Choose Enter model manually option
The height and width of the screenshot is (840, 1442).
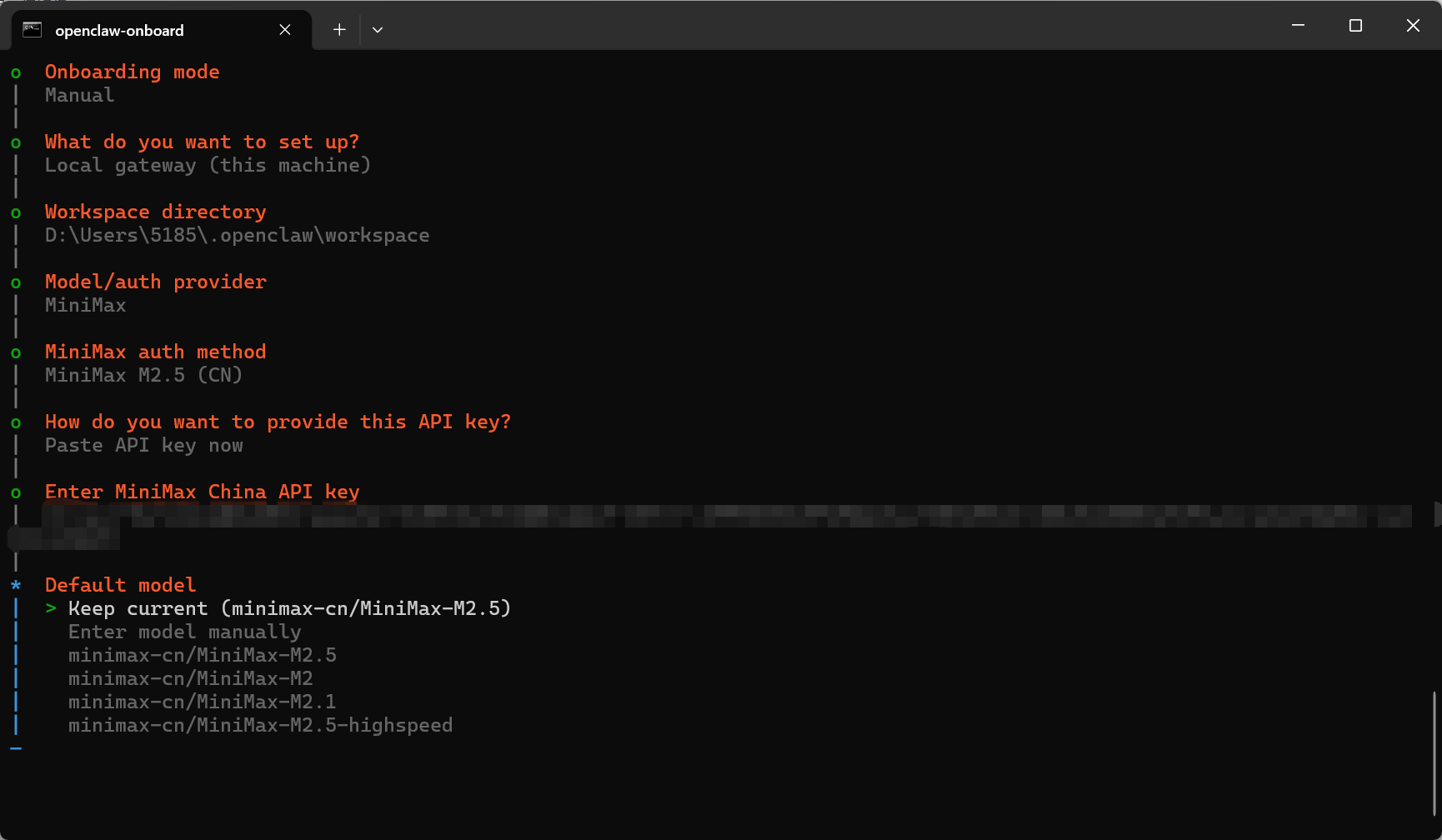pyautogui.click(x=184, y=632)
